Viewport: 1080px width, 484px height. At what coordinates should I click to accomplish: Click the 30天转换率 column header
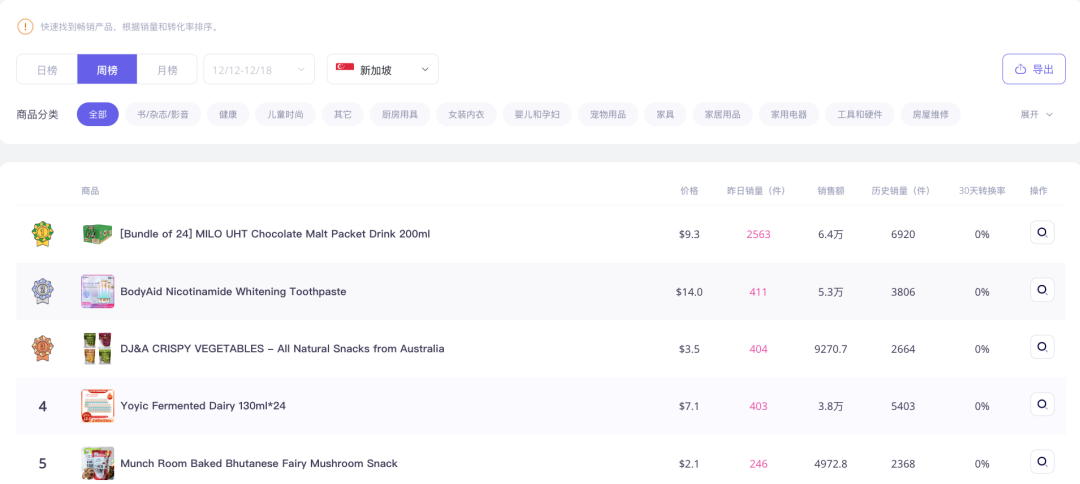pyautogui.click(x=982, y=191)
